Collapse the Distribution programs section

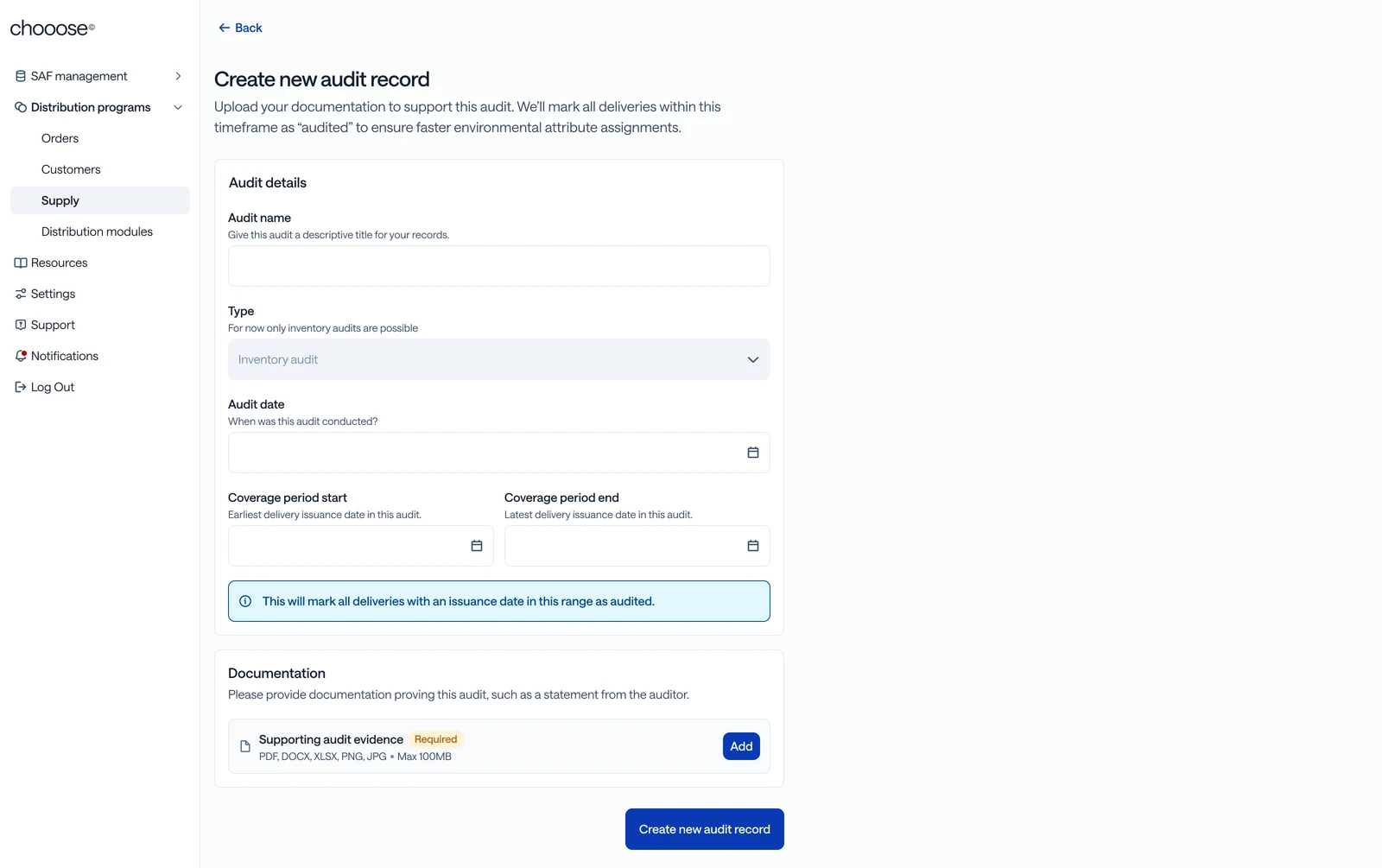[178, 107]
